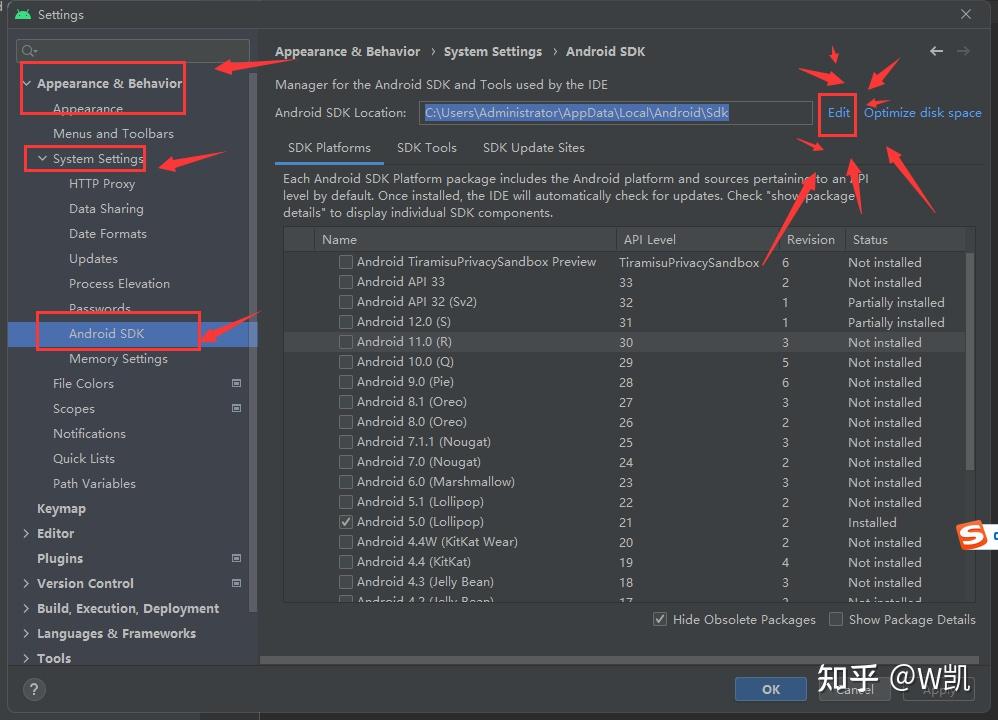Open the SDK Update Sites tab
Screen dimensions: 998x720
(x=533, y=147)
